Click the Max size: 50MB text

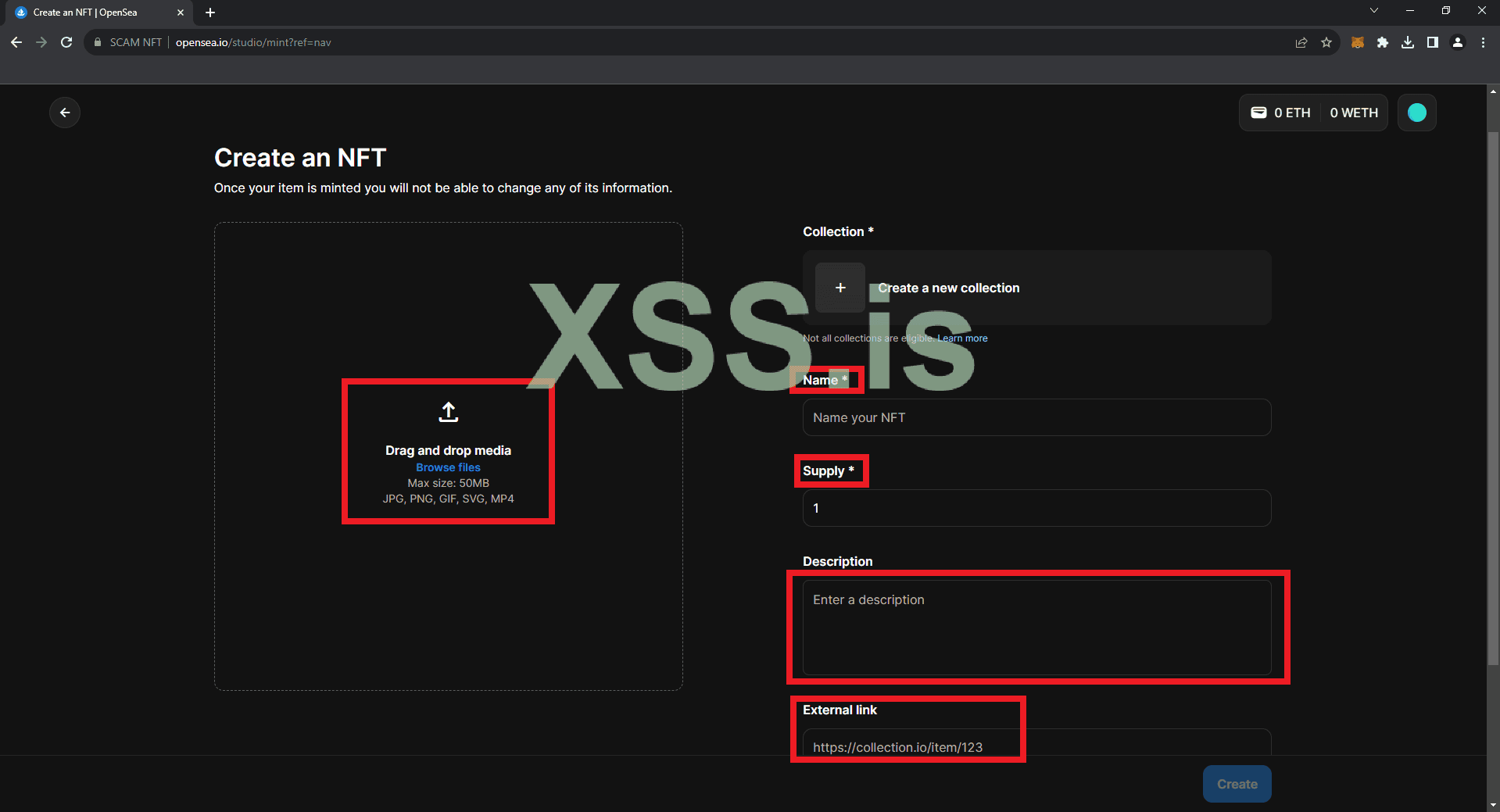[448, 483]
